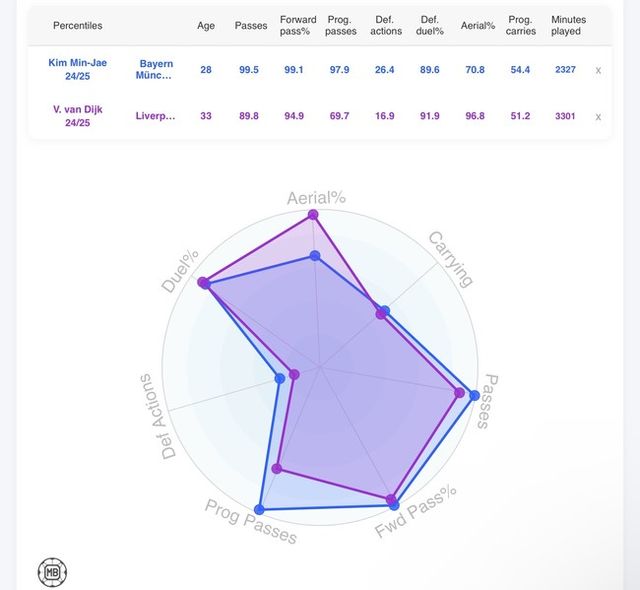Click the Aerial% column header in table

pyautogui.click(x=476, y=25)
